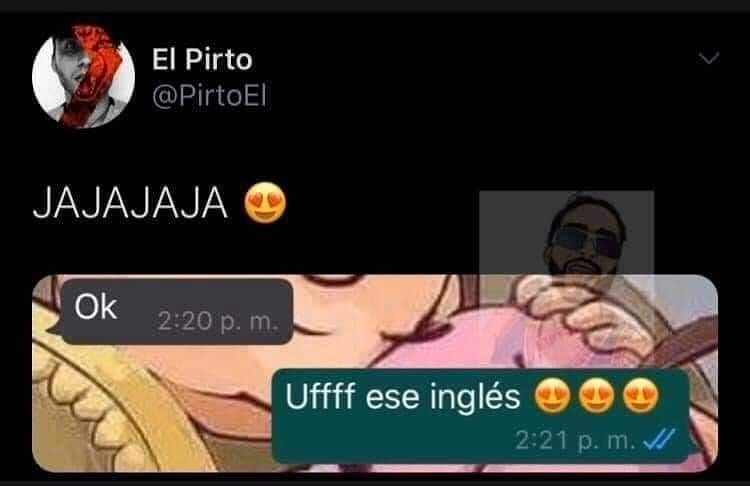
Task: Click the heart-eyes emoji beside JAJAJAJA
Action: (265, 203)
